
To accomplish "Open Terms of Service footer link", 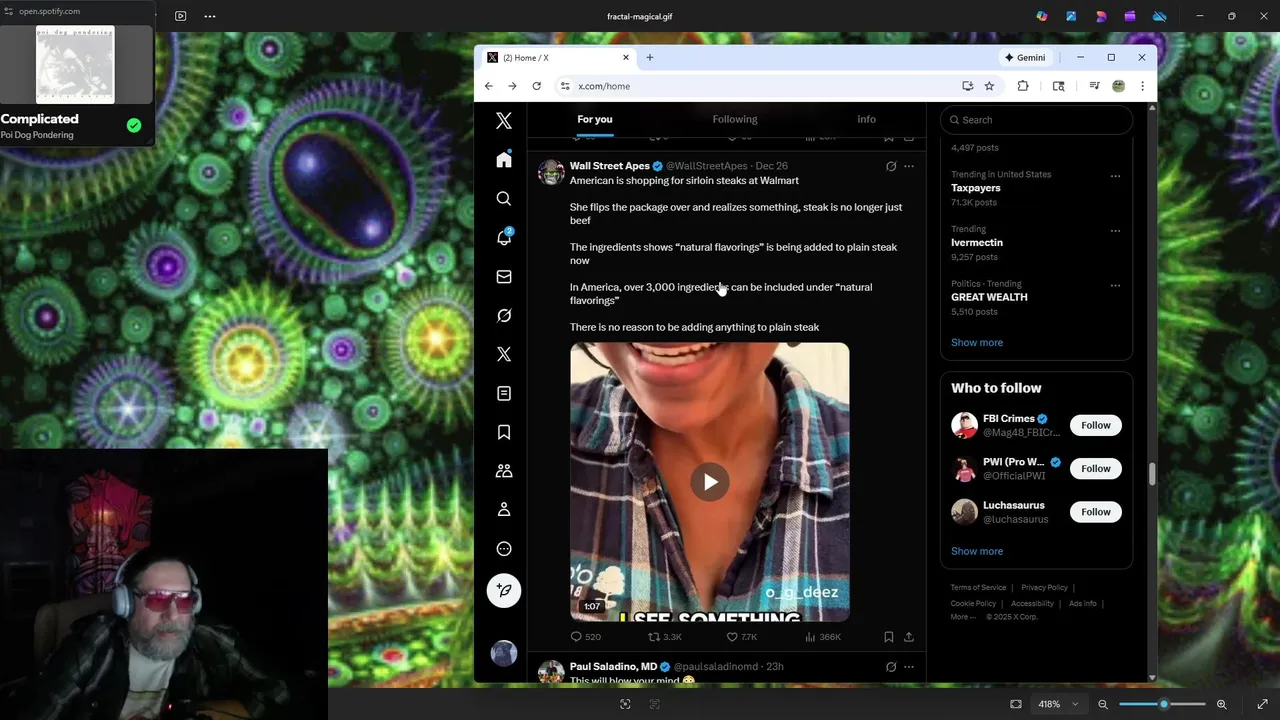I will click(978, 588).
